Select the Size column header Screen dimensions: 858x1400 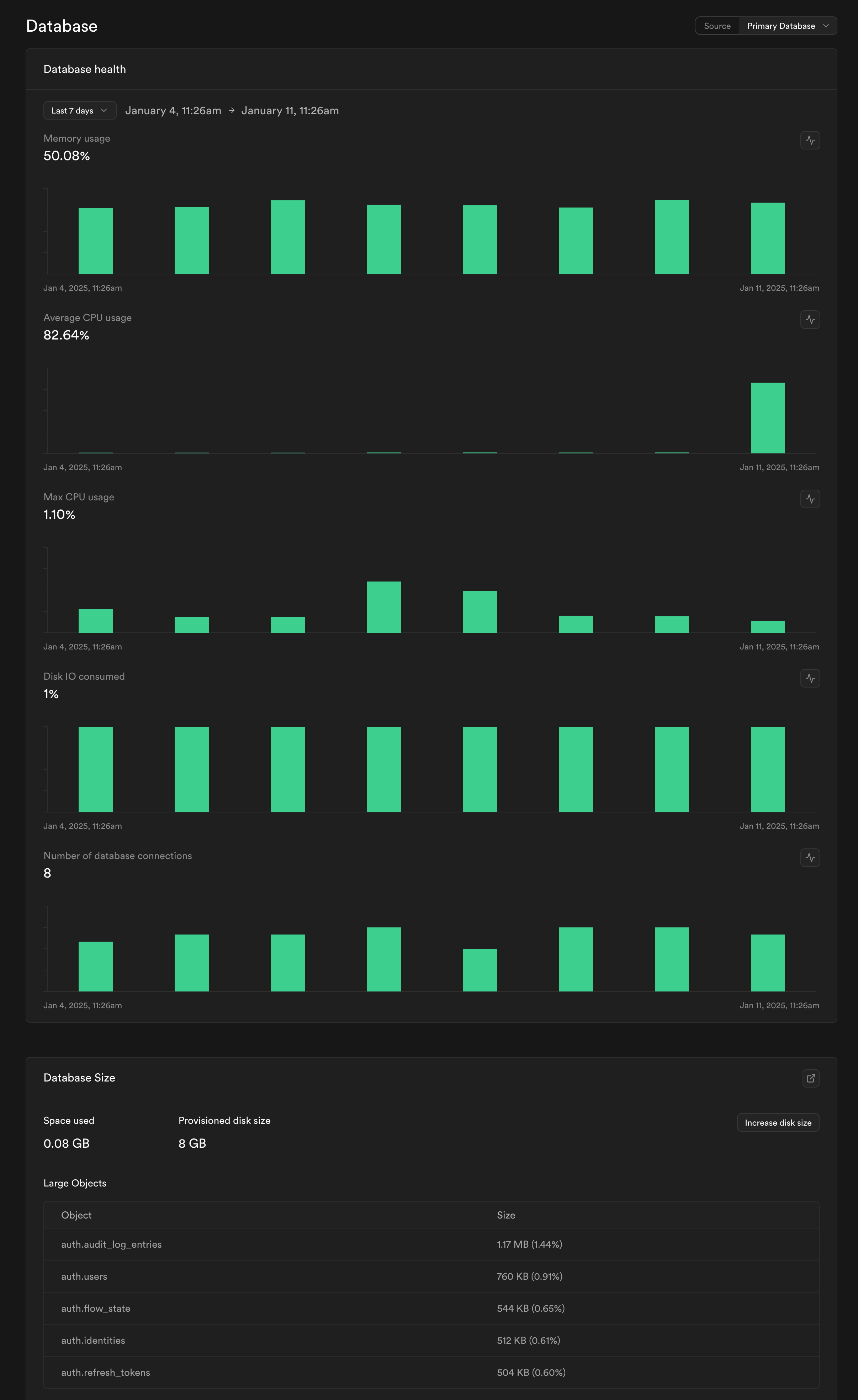click(x=506, y=1215)
